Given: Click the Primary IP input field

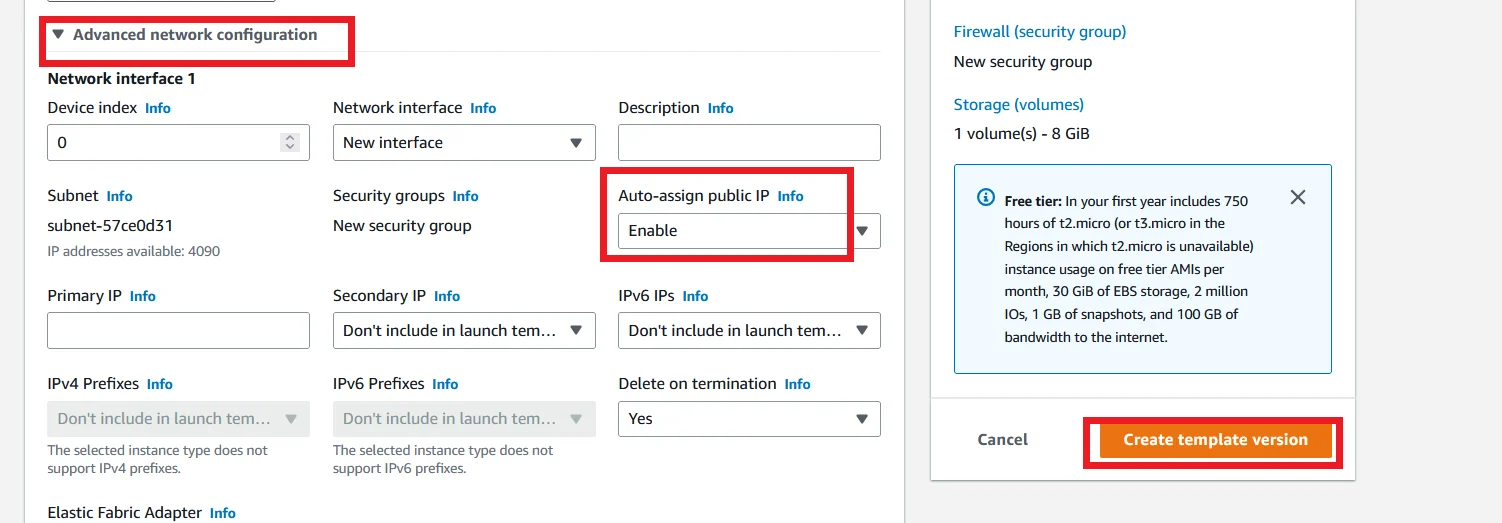Looking at the screenshot, I should 179,330.
